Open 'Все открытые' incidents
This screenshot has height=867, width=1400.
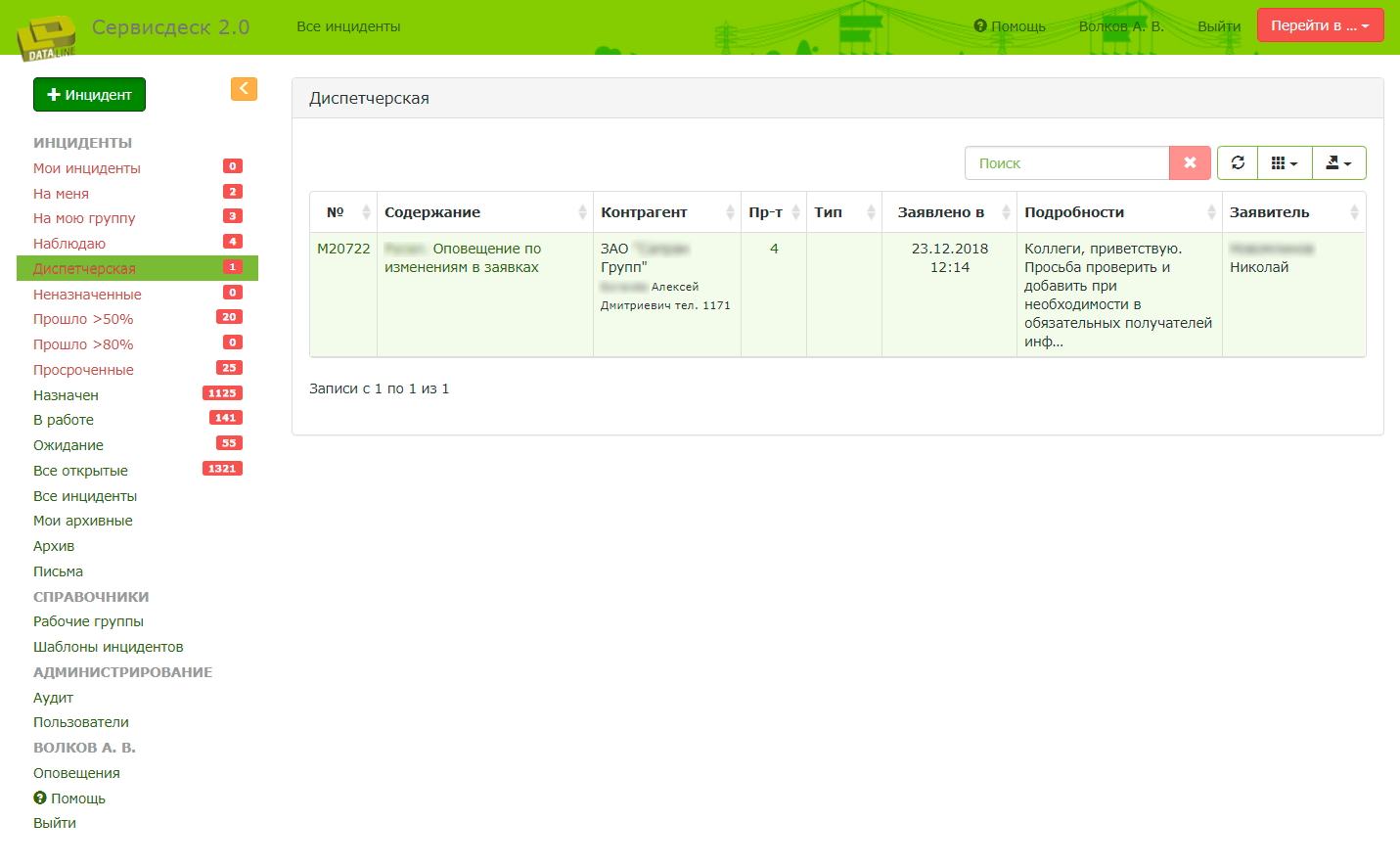(x=80, y=471)
